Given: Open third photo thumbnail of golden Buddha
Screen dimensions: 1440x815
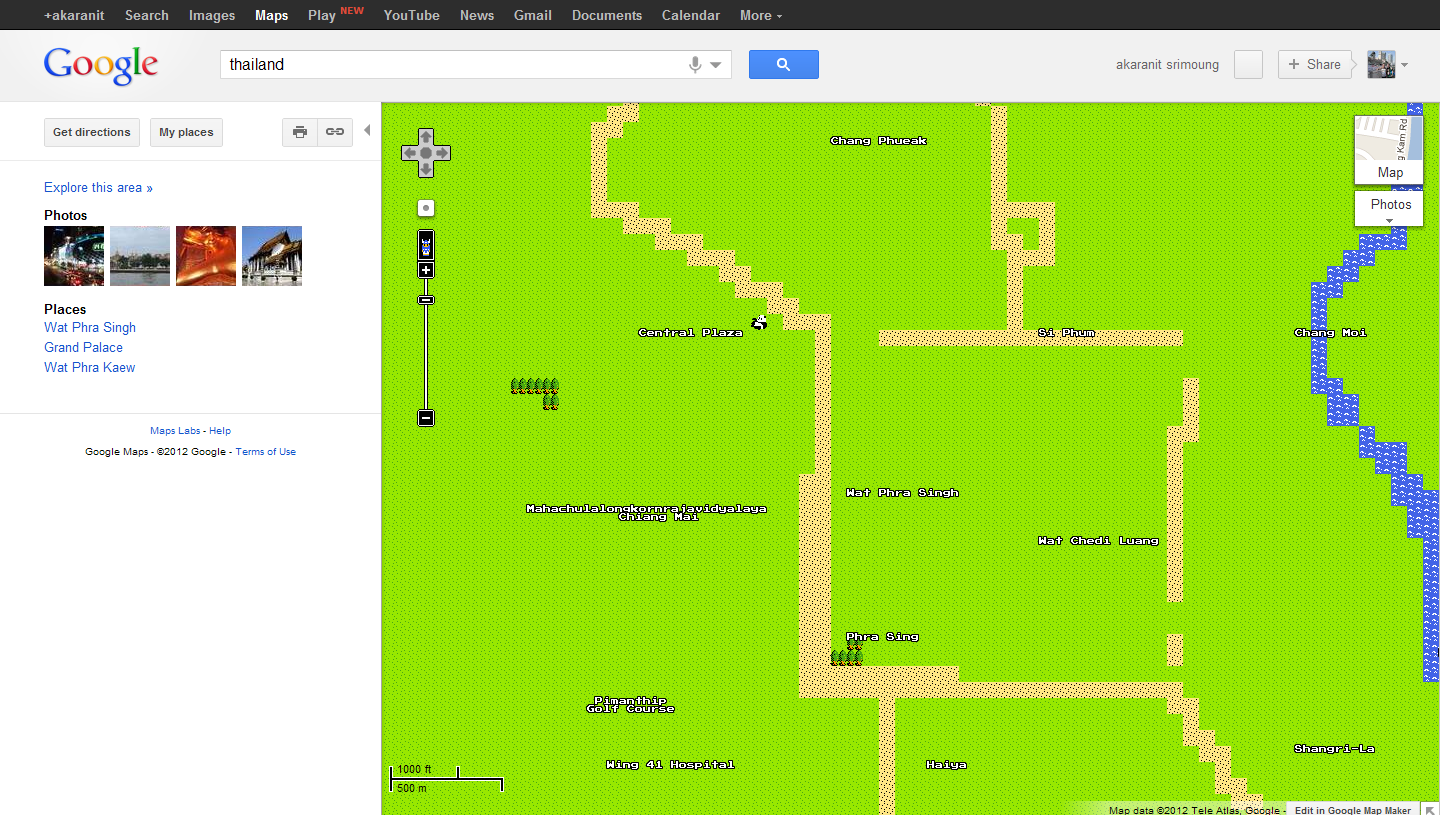Looking at the screenshot, I should coord(206,256).
